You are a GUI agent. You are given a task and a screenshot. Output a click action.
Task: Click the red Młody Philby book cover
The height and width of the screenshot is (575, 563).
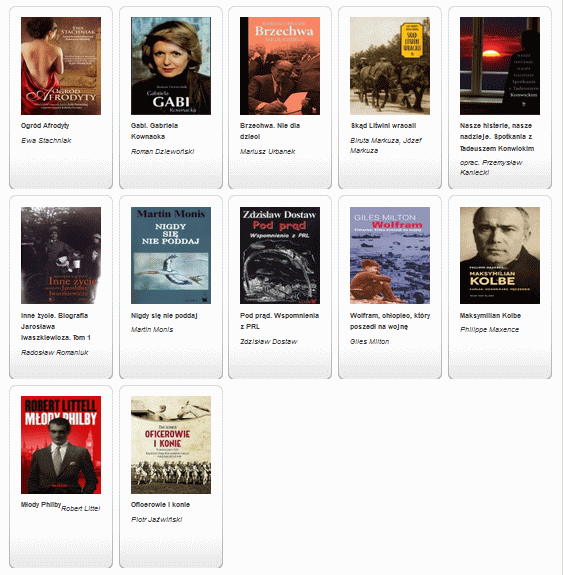(x=61, y=445)
